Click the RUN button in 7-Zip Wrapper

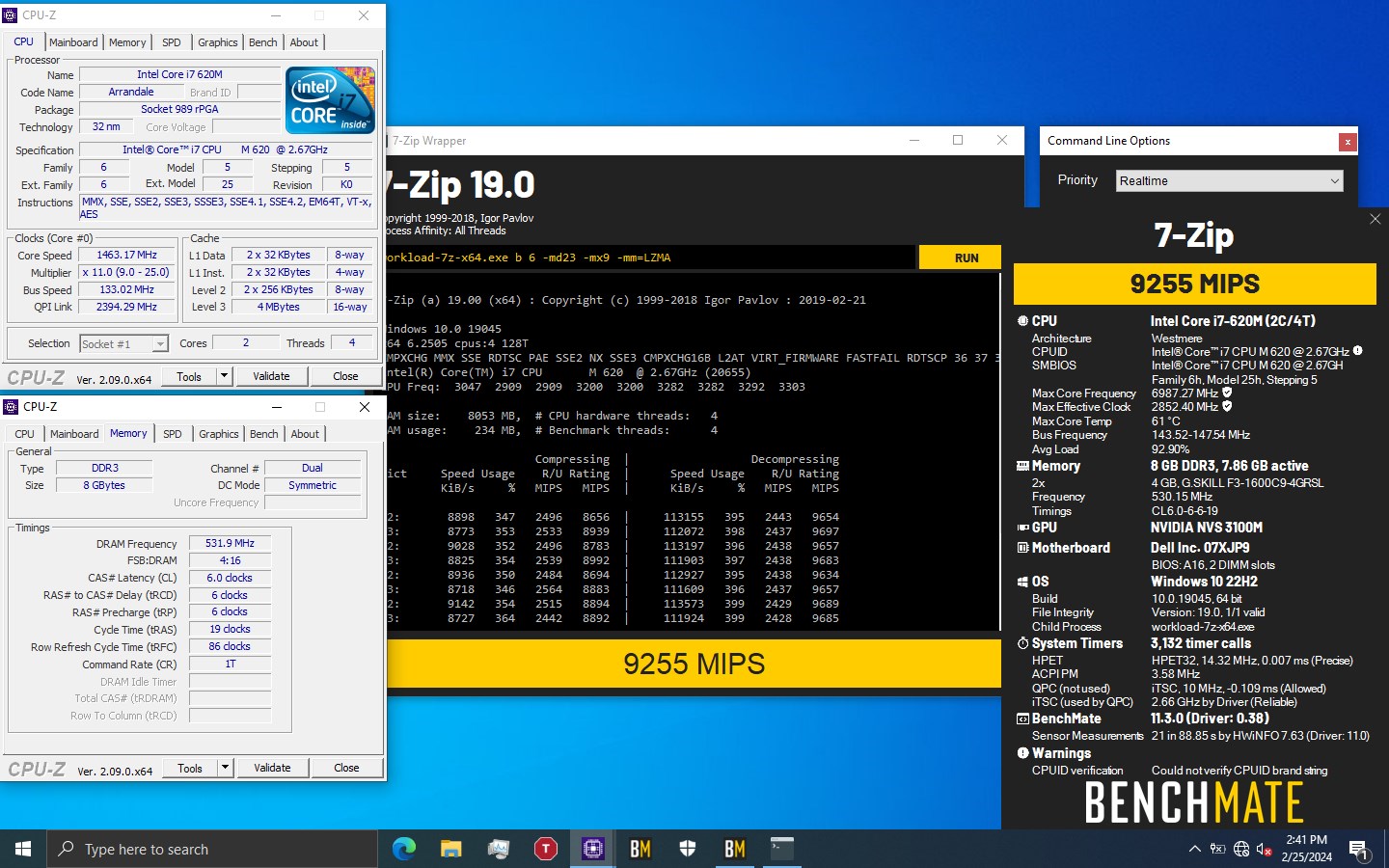pyautogui.click(x=960, y=258)
